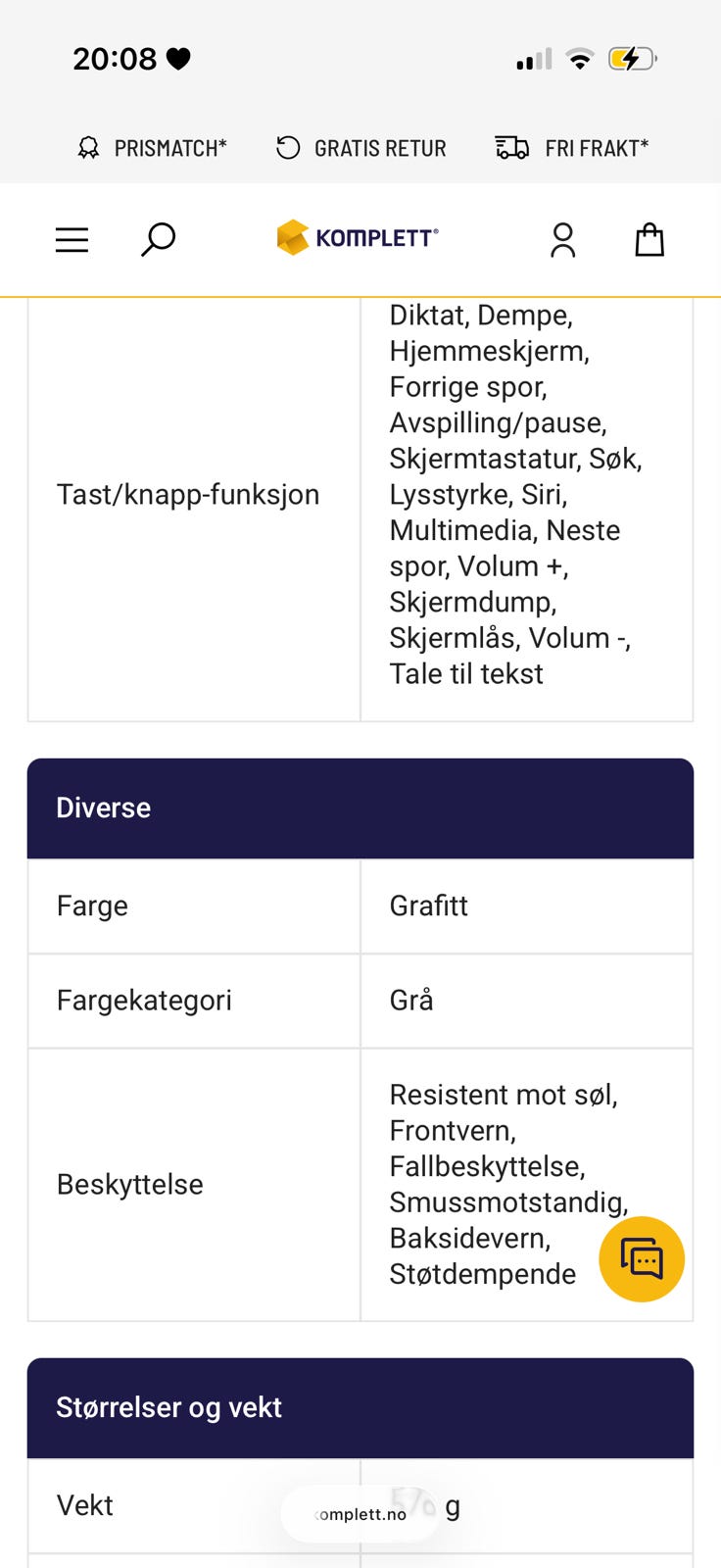Tap the Wi-Fi signal indicator
The image size is (721, 1568).
[580, 59]
